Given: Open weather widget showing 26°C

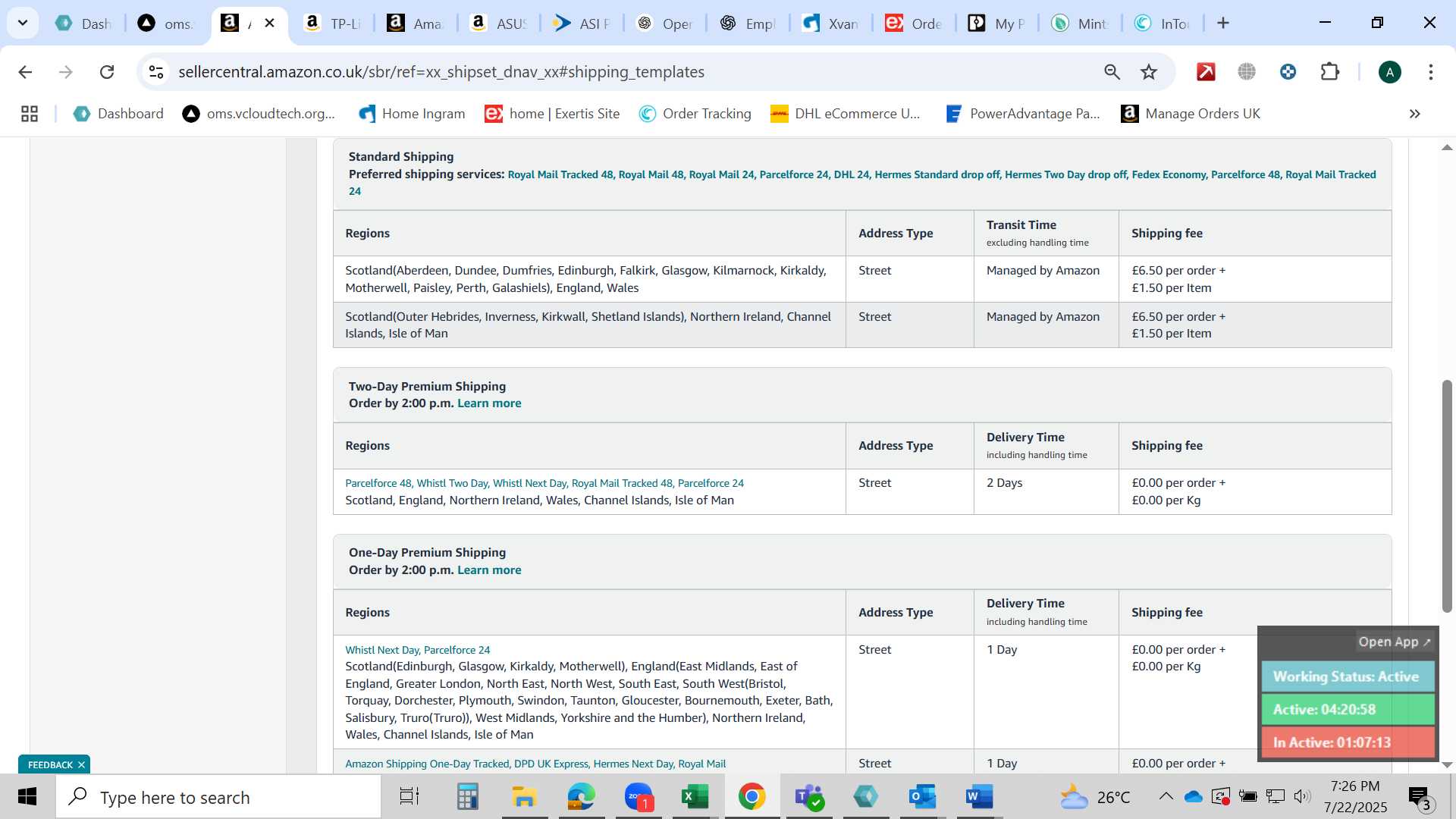Looking at the screenshot, I should pyautogui.click(x=1095, y=797).
